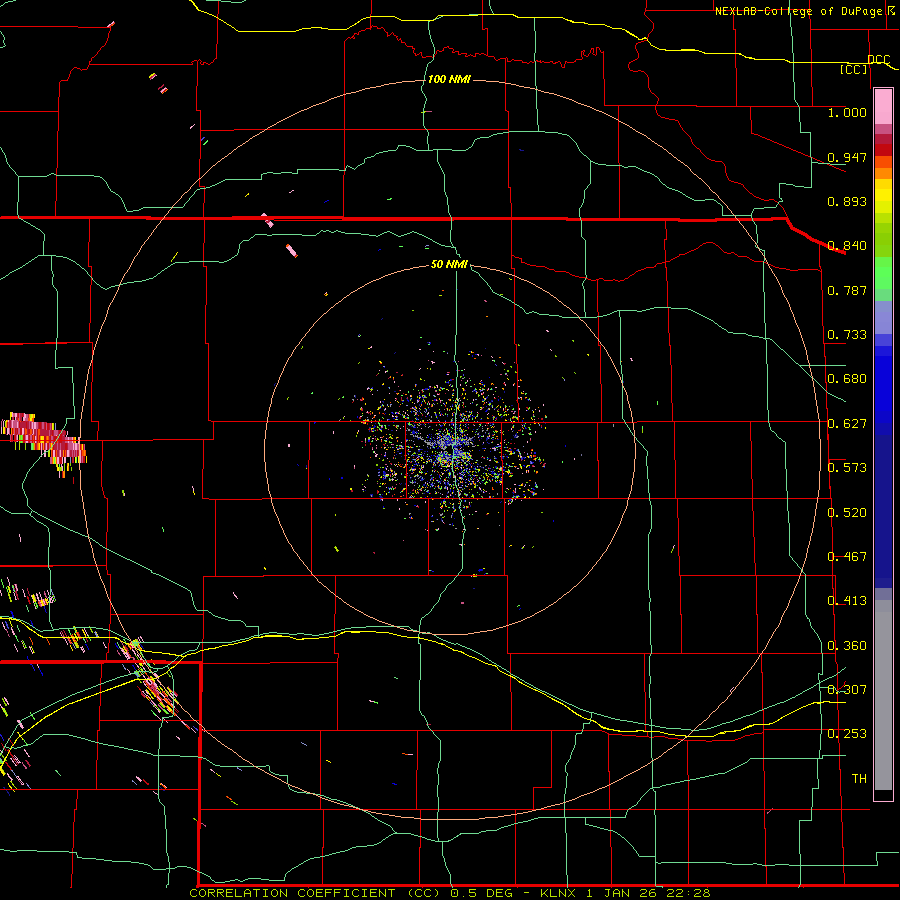Pick the 0.680 scale label
The image size is (900, 900).
point(847,379)
